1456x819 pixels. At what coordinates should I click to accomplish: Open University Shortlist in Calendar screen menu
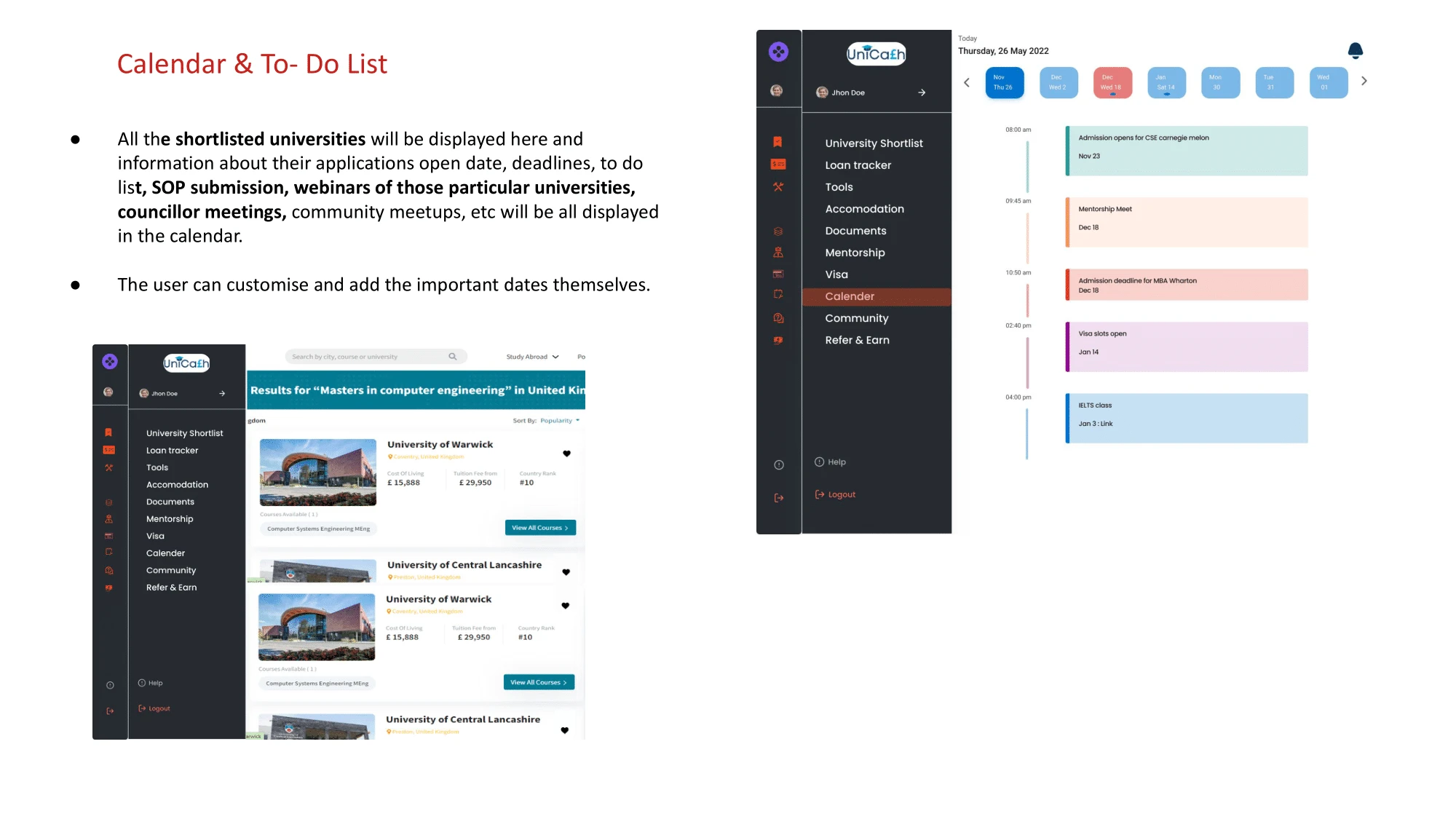click(874, 143)
